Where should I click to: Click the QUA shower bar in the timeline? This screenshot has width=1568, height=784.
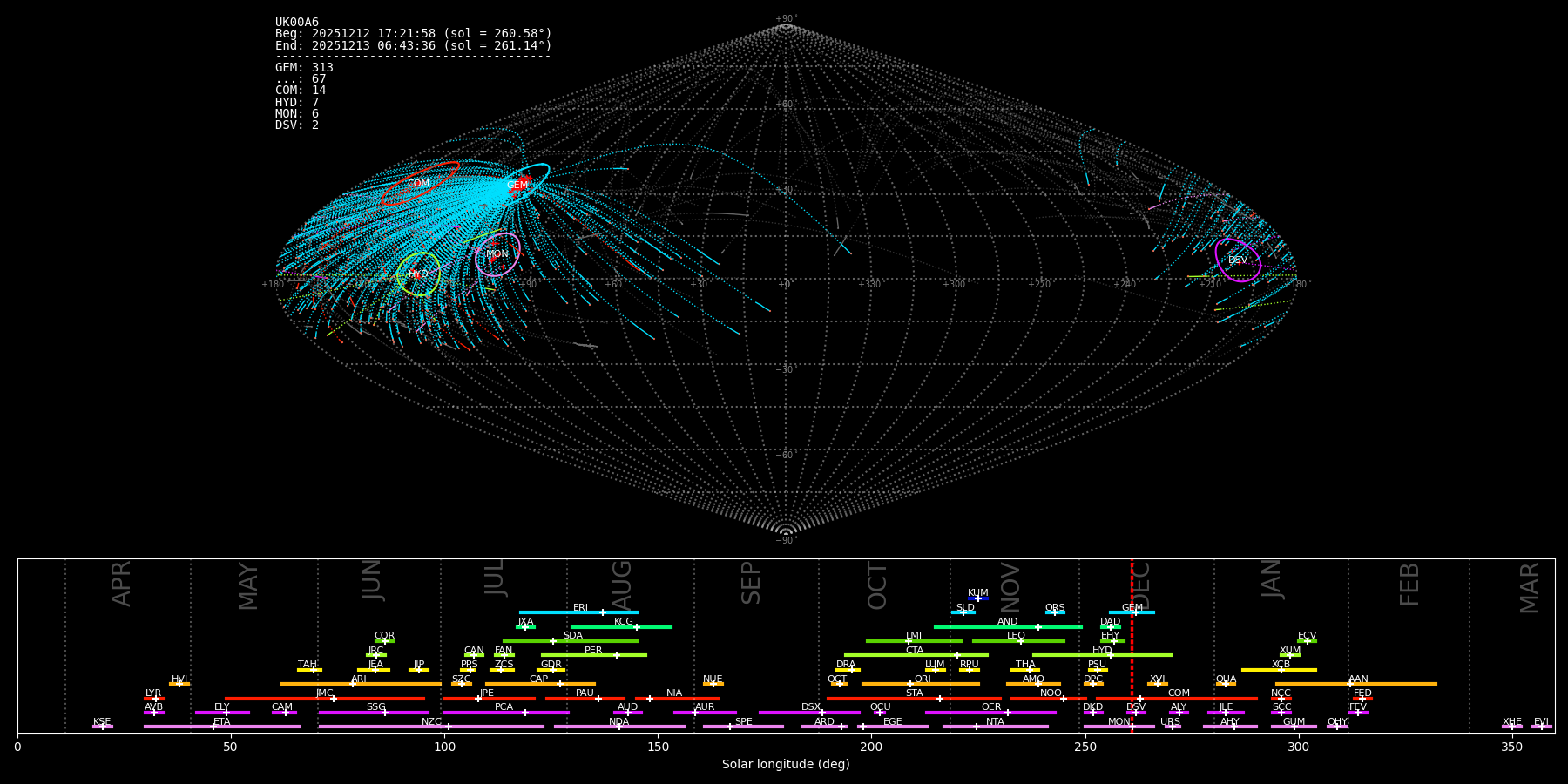pyautogui.click(x=1226, y=684)
